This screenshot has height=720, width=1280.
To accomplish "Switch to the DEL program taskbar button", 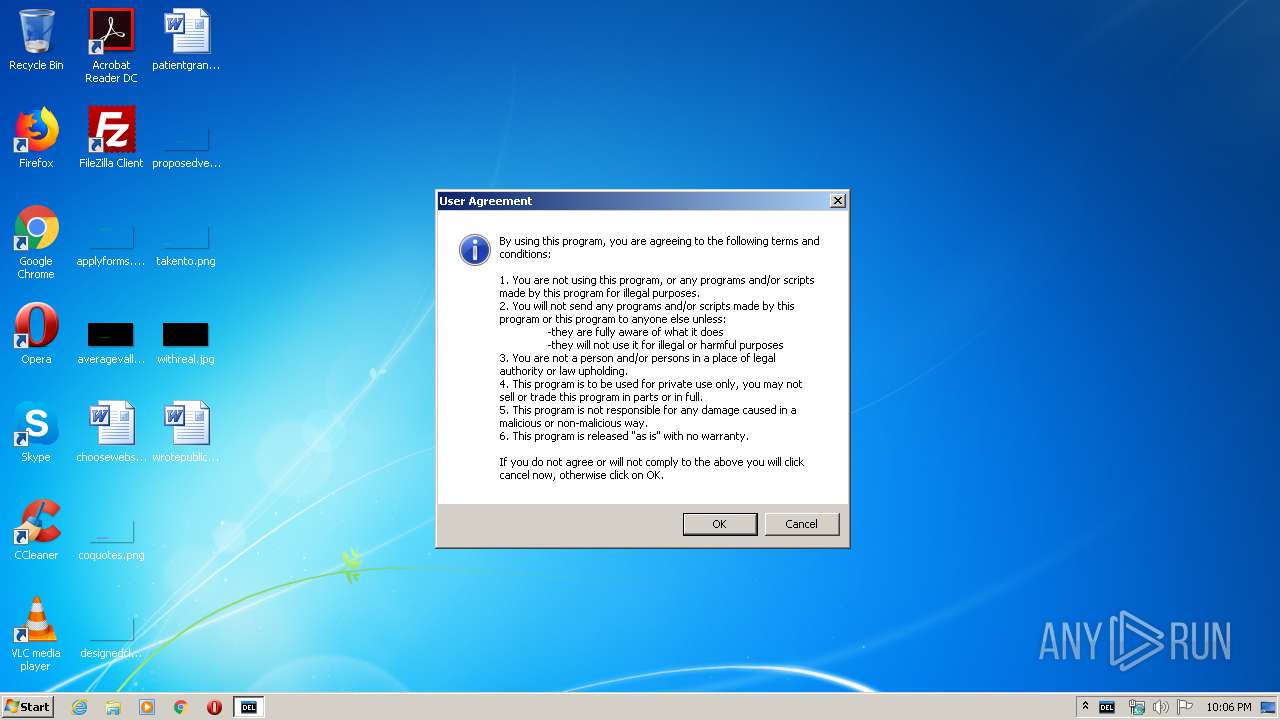I will (x=249, y=707).
